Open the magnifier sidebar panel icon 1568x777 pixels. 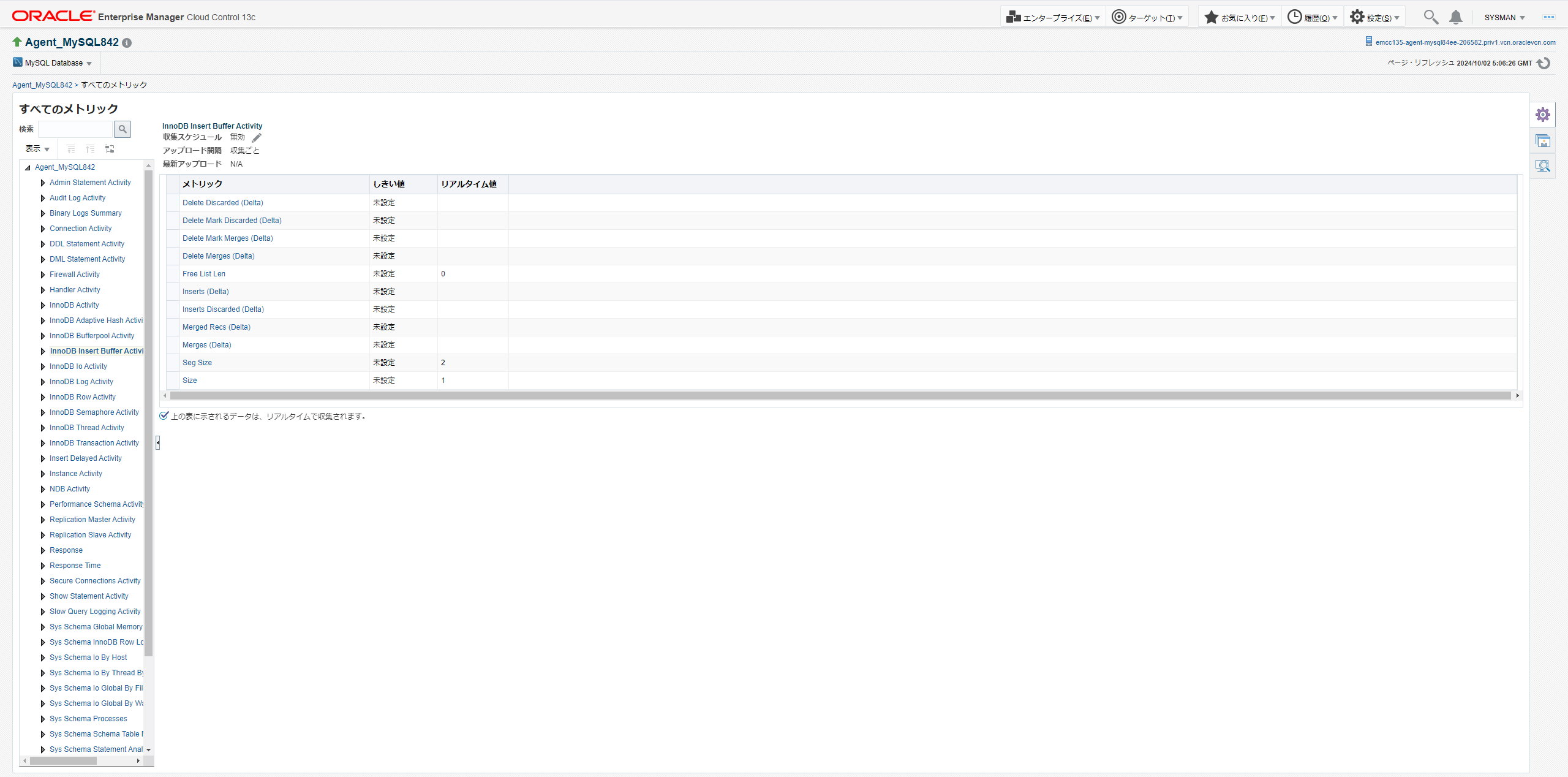pyautogui.click(x=1543, y=165)
